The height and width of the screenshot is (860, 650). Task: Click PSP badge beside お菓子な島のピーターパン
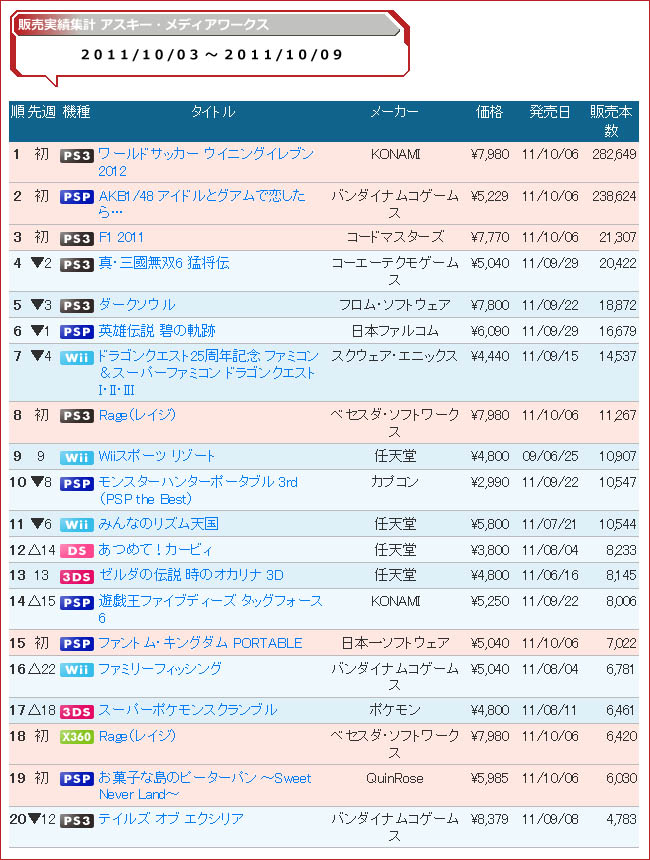pos(77,779)
